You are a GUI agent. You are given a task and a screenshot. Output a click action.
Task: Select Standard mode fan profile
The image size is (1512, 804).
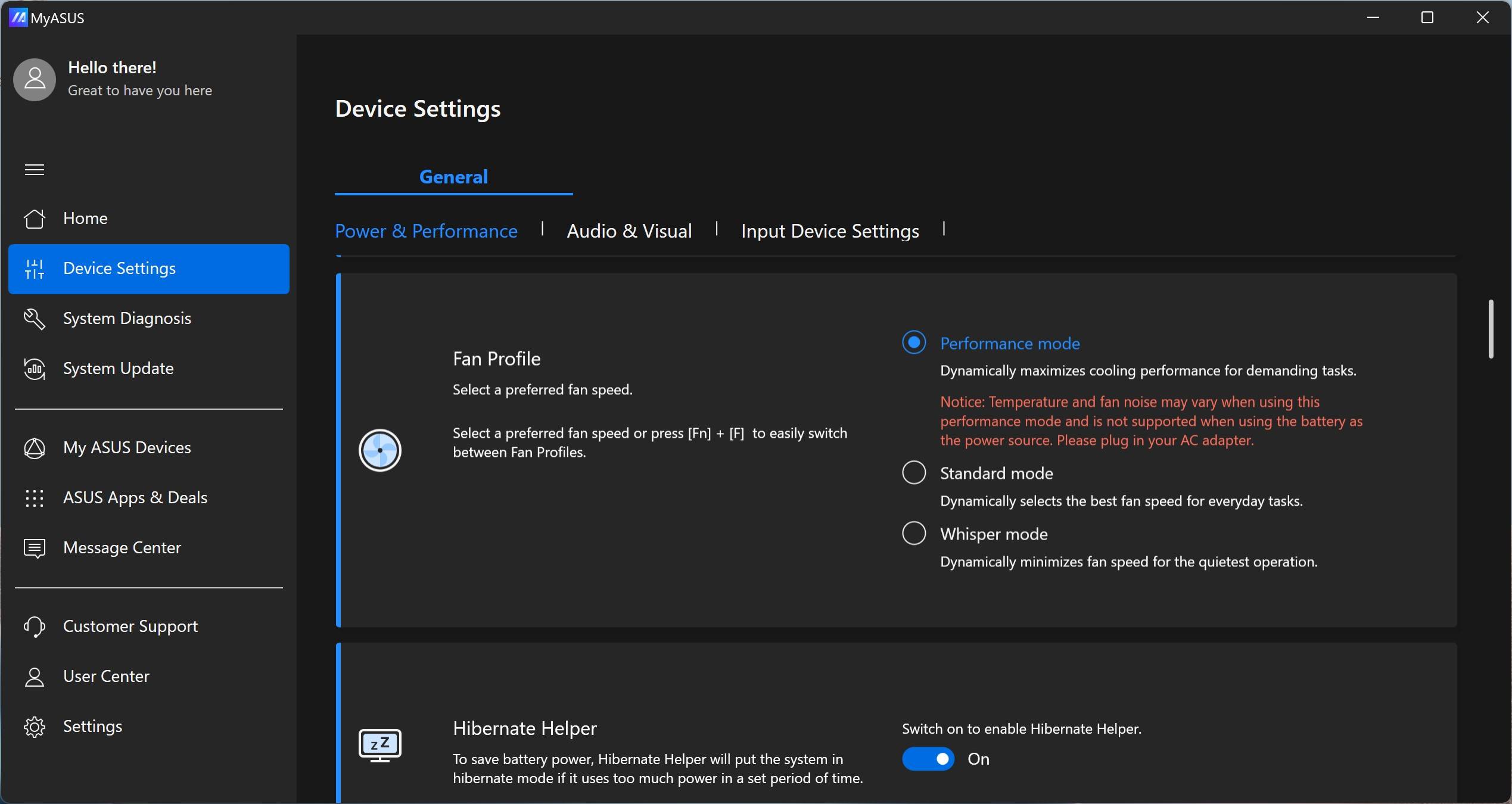point(914,473)
